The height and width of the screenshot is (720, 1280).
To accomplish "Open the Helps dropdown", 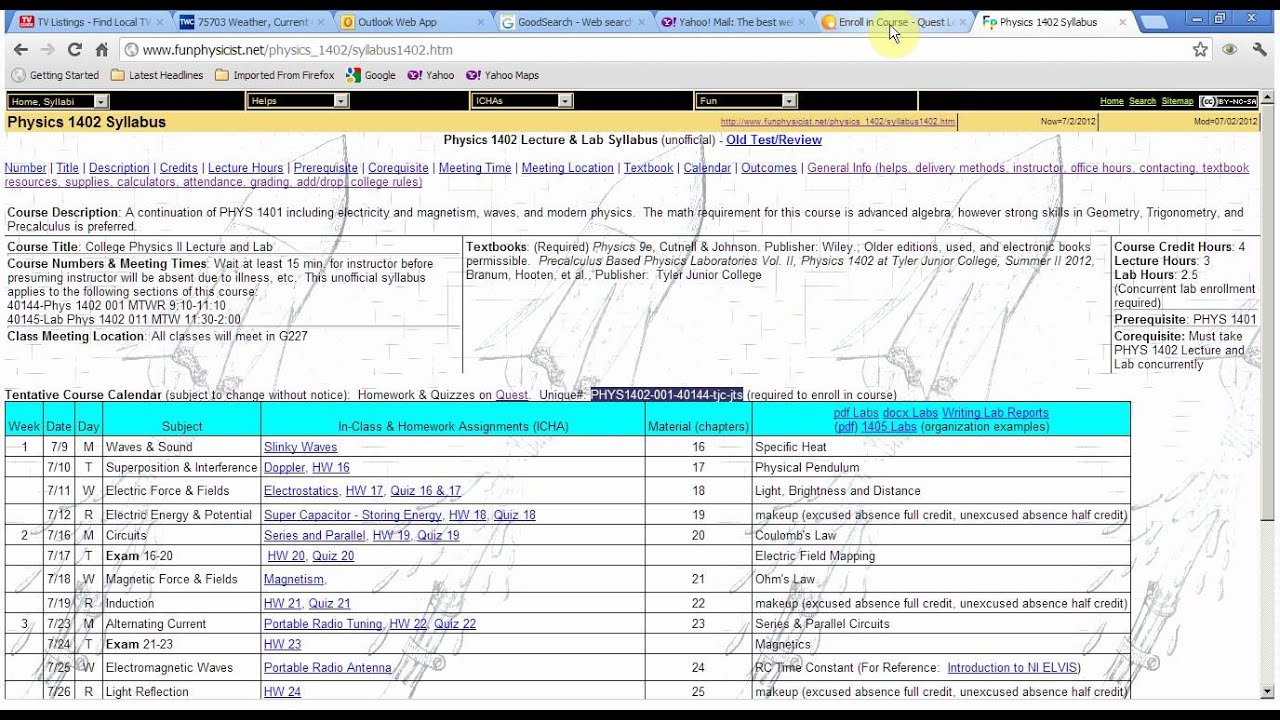I will pyautogui.click(x=298, y=101).
